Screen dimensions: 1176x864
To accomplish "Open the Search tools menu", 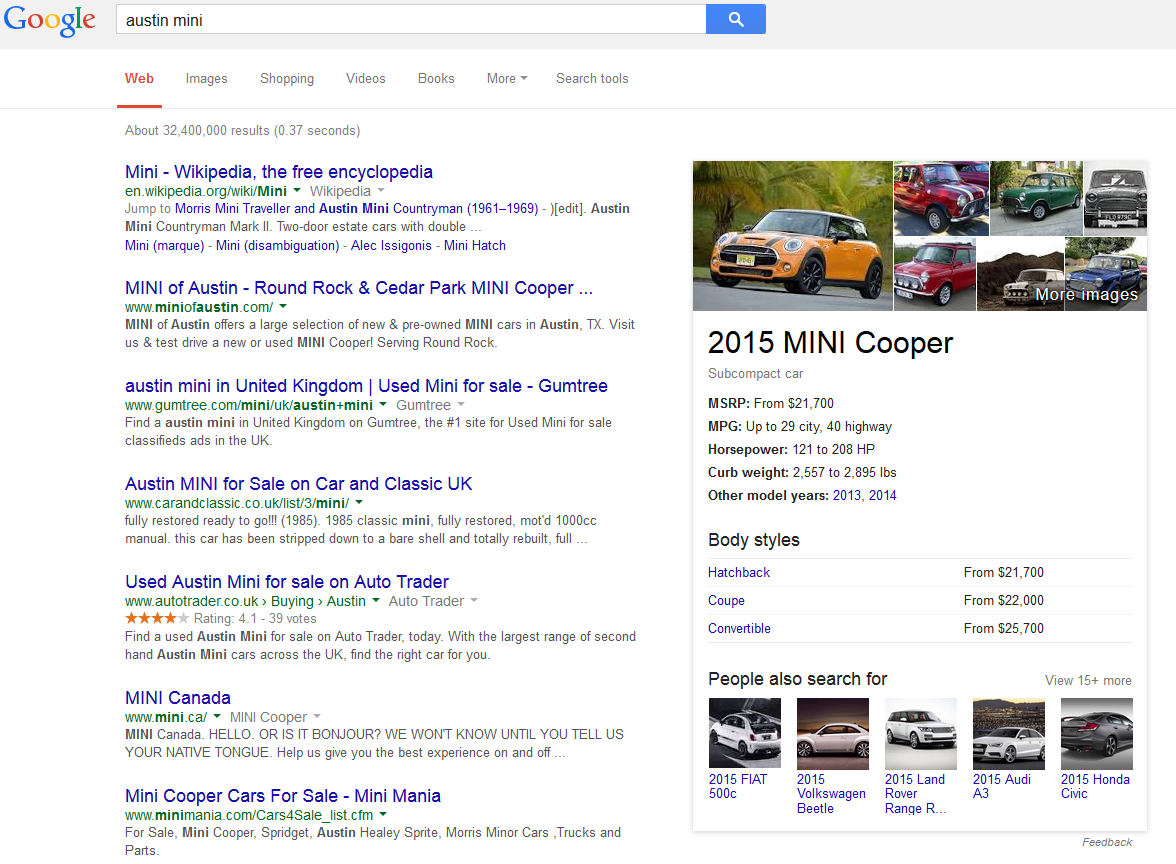I will (592, 79).
